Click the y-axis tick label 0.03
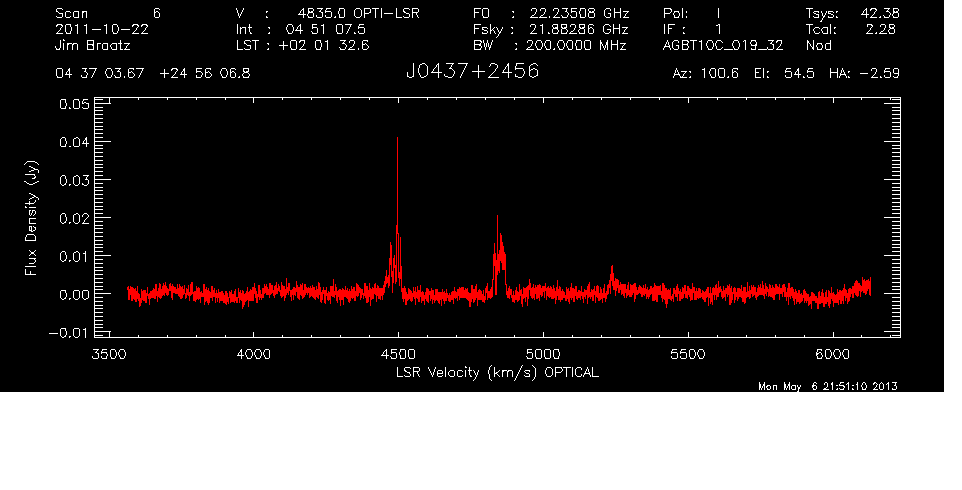962x490 pixels. (x=74, y=180)
